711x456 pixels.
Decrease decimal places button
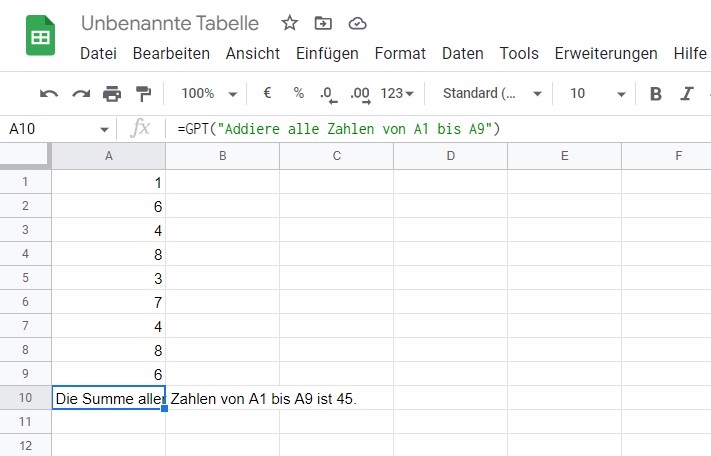329,94
